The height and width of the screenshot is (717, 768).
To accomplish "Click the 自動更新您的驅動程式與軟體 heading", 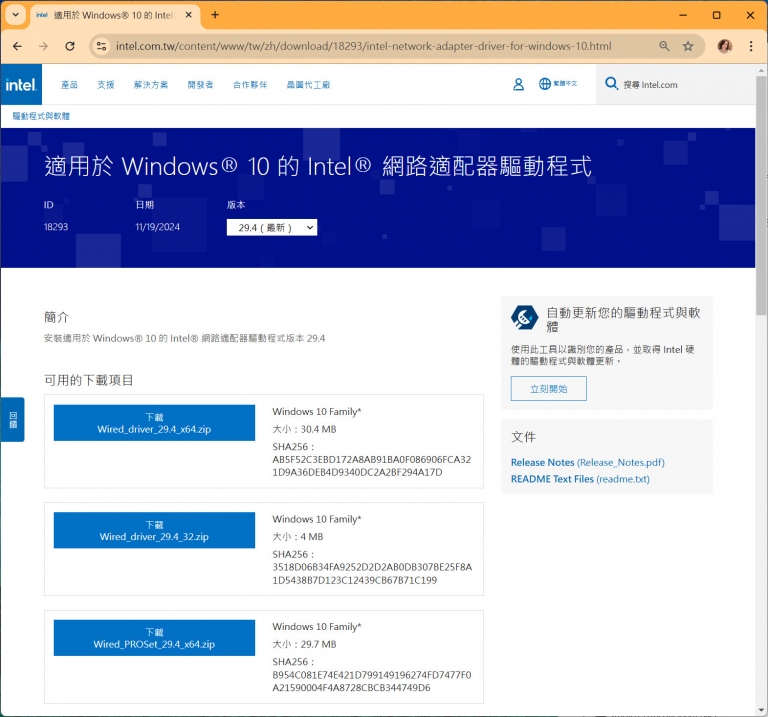I will pyautogui.click(x=623, y=319).
